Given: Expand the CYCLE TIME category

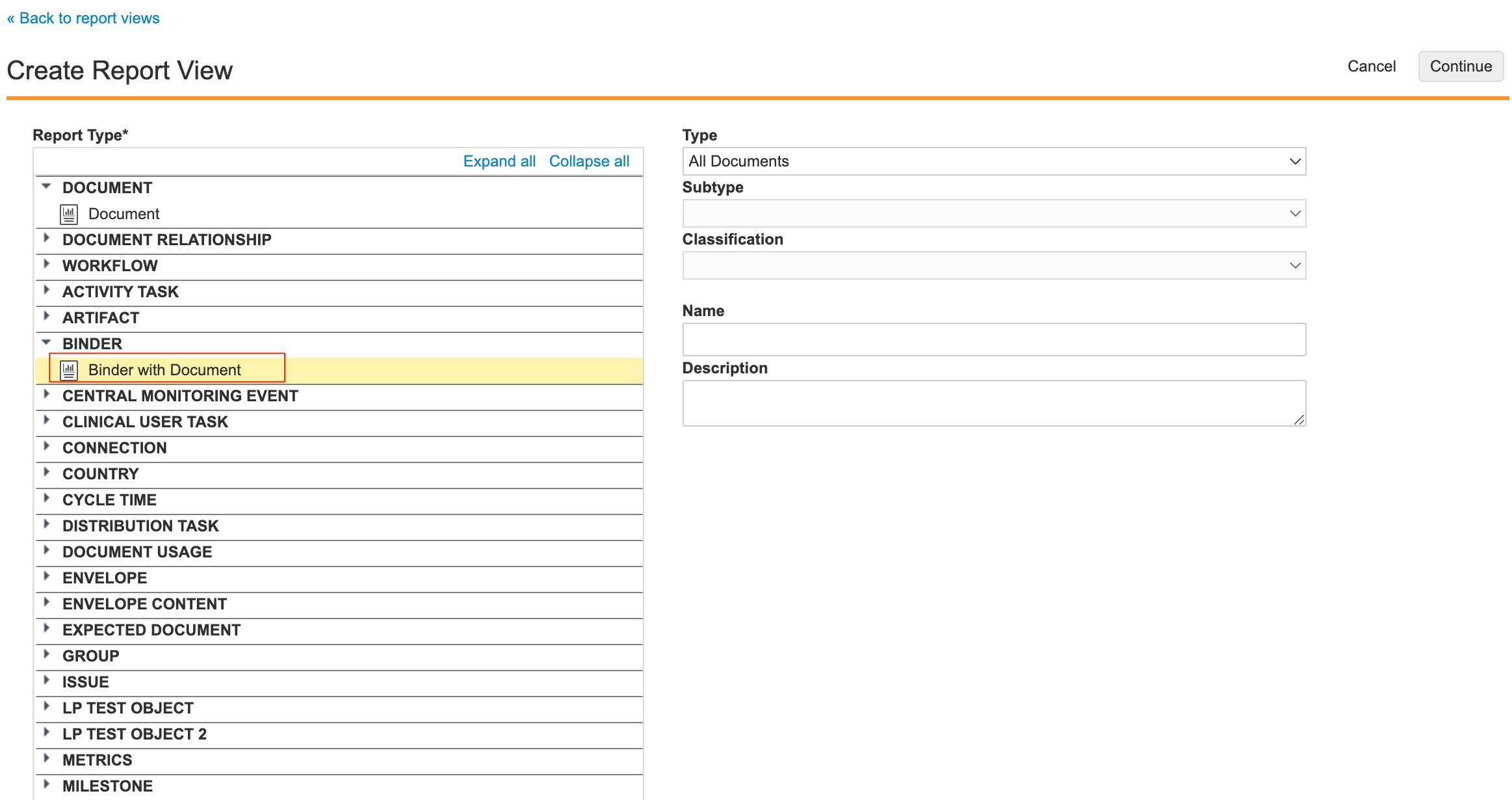Looking at the screenshot, I should coord(46,499).
